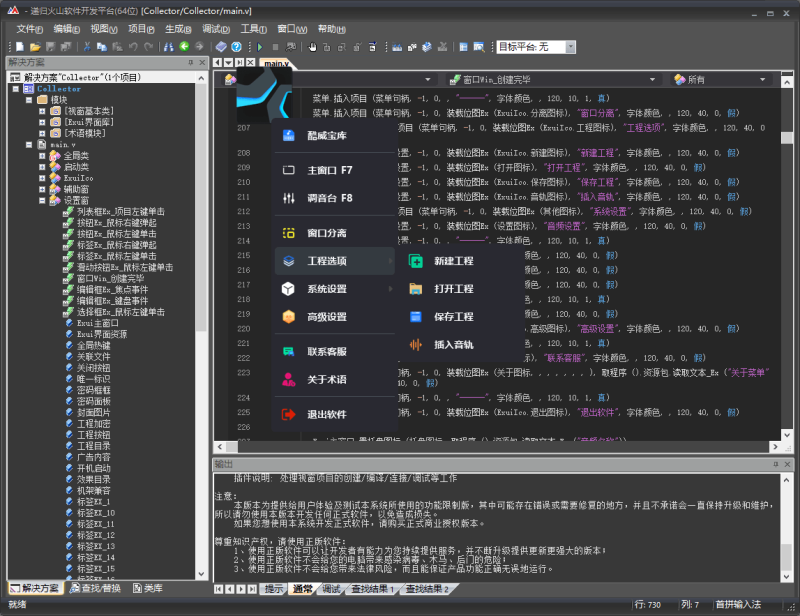Click the 插入音轨 waveform icon
The image size is (800, 616).
click(416, 345)
